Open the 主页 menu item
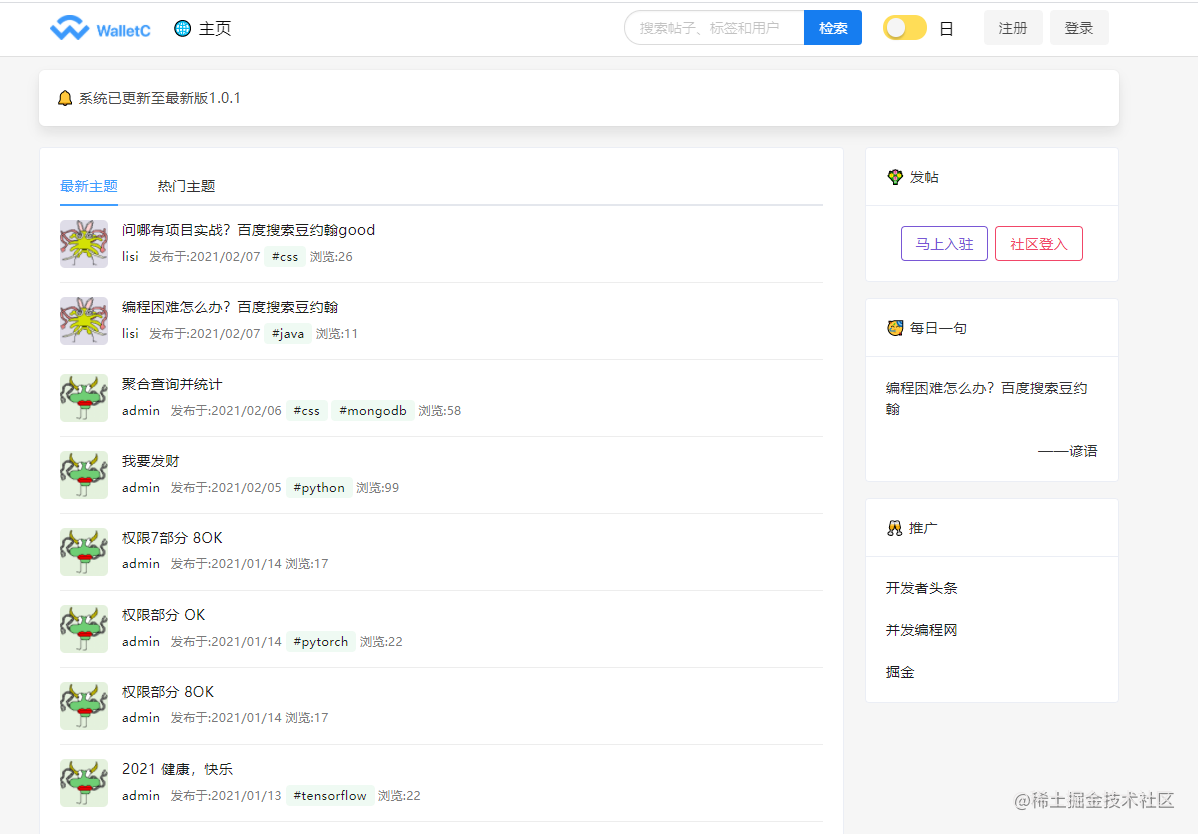The width and height of the screenshot is (1198, 834). pos(213,28)
